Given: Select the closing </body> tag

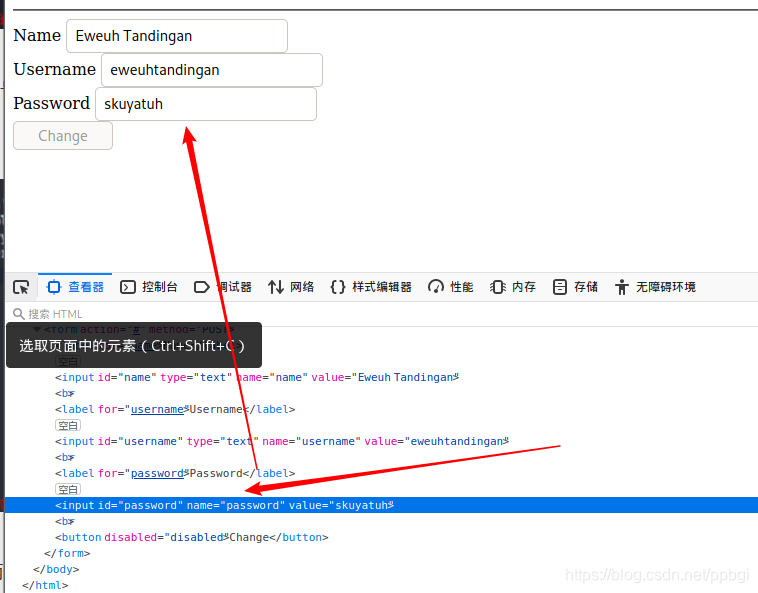Looking at the screenshot, I should (56, 569).
